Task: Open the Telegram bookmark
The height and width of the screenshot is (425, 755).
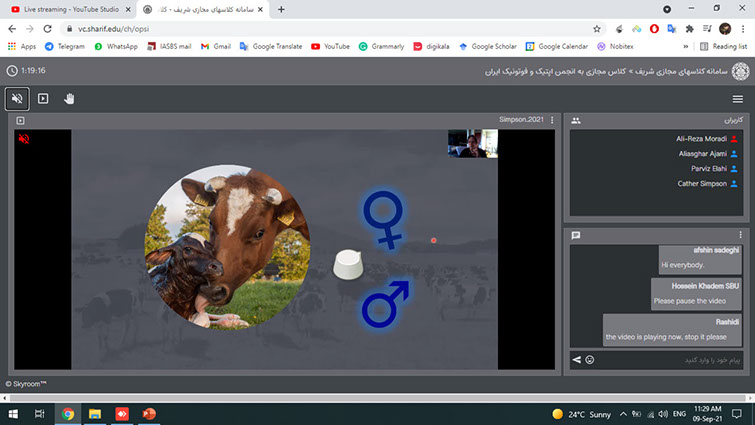Action: click(x=65, y=46)
